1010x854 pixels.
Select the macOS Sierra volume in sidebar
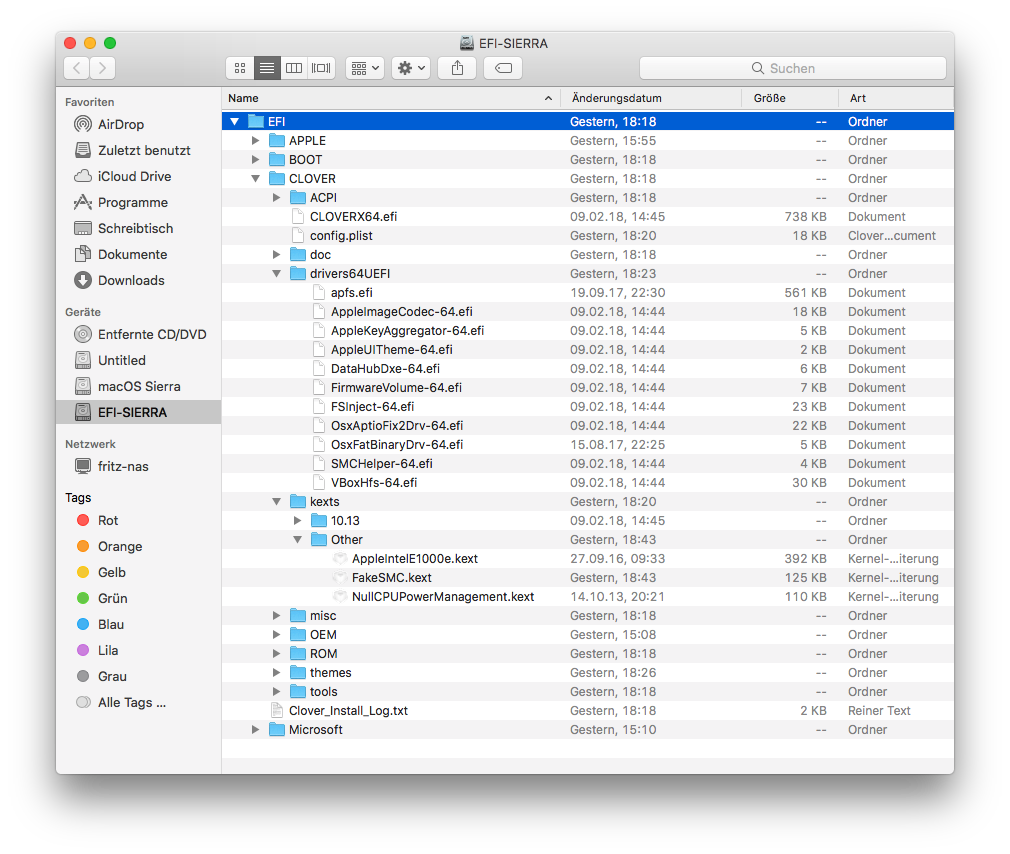click(x=138, y=386)
